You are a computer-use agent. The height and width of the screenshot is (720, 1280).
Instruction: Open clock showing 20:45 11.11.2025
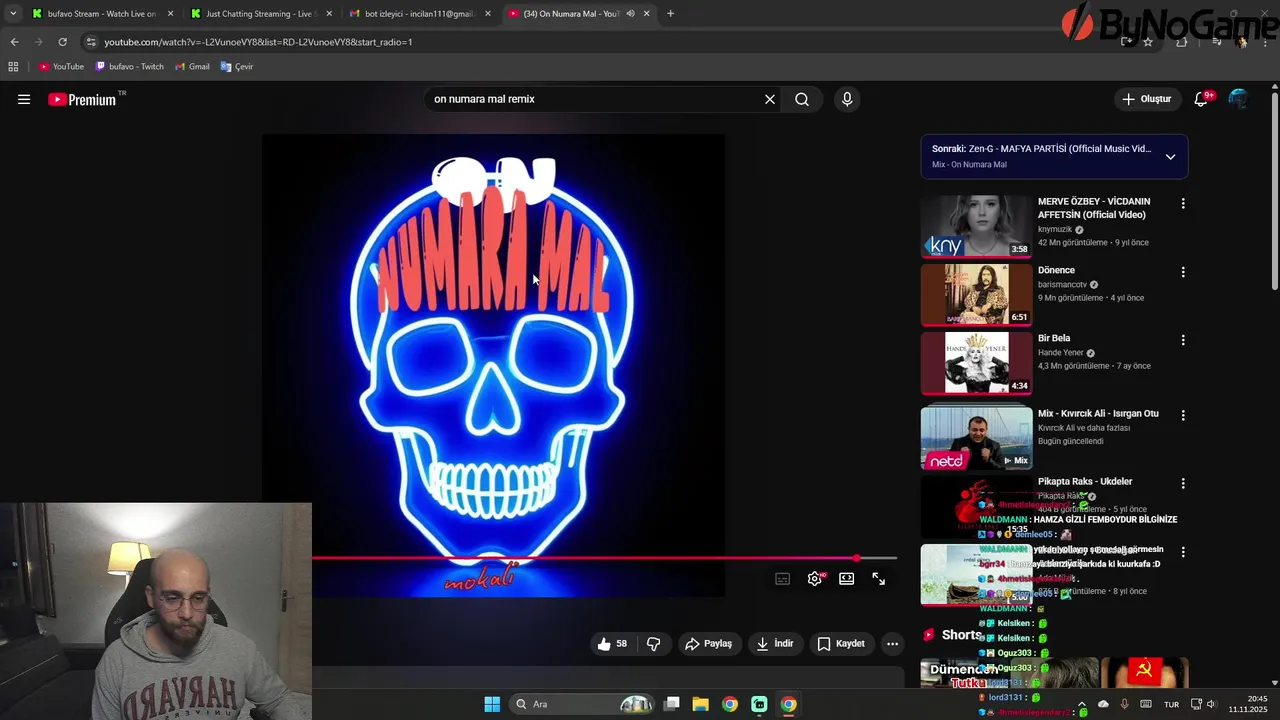(1248, 704)
